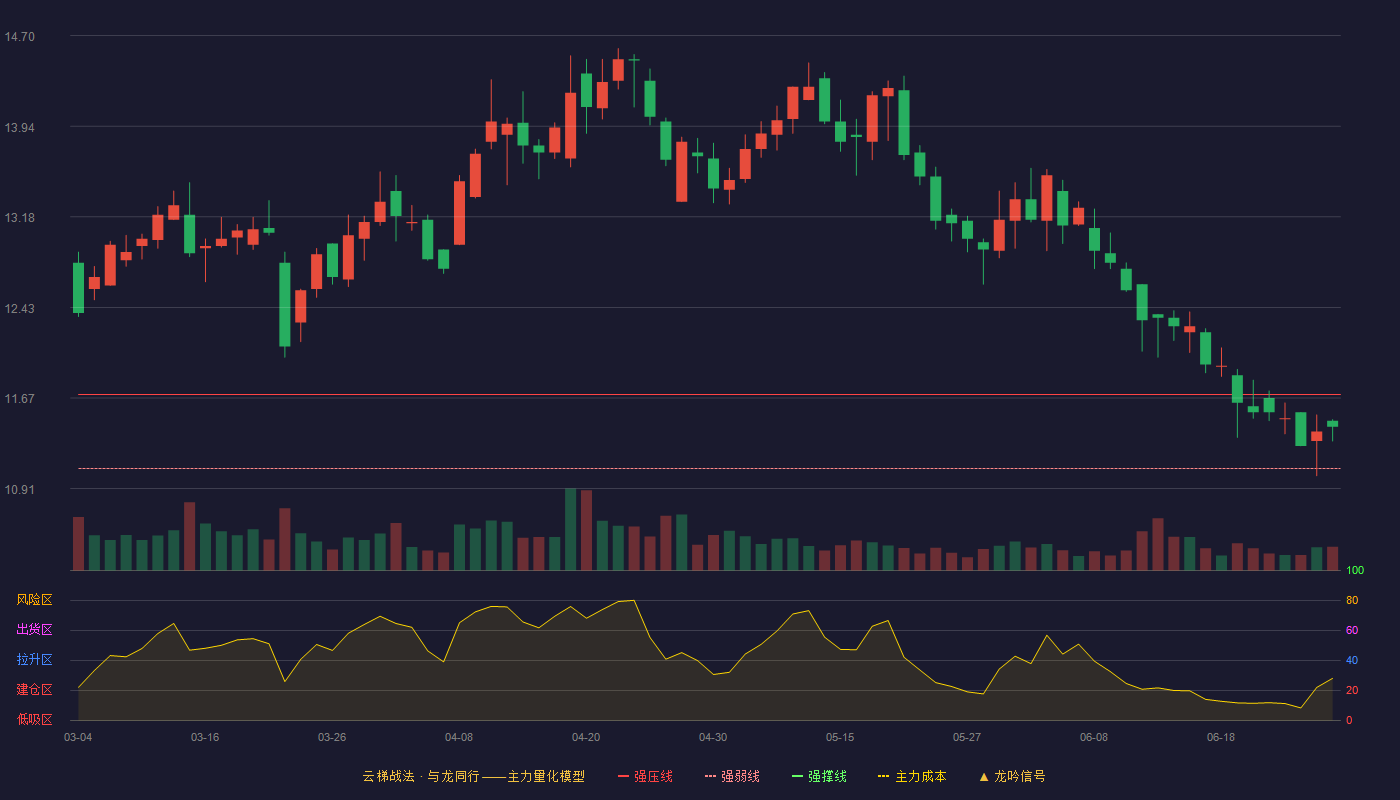Image resolution: width=1400 pixels, height=800 pixels.
Task: Click the 40 indicator scale label
Action: [1352, 661]
